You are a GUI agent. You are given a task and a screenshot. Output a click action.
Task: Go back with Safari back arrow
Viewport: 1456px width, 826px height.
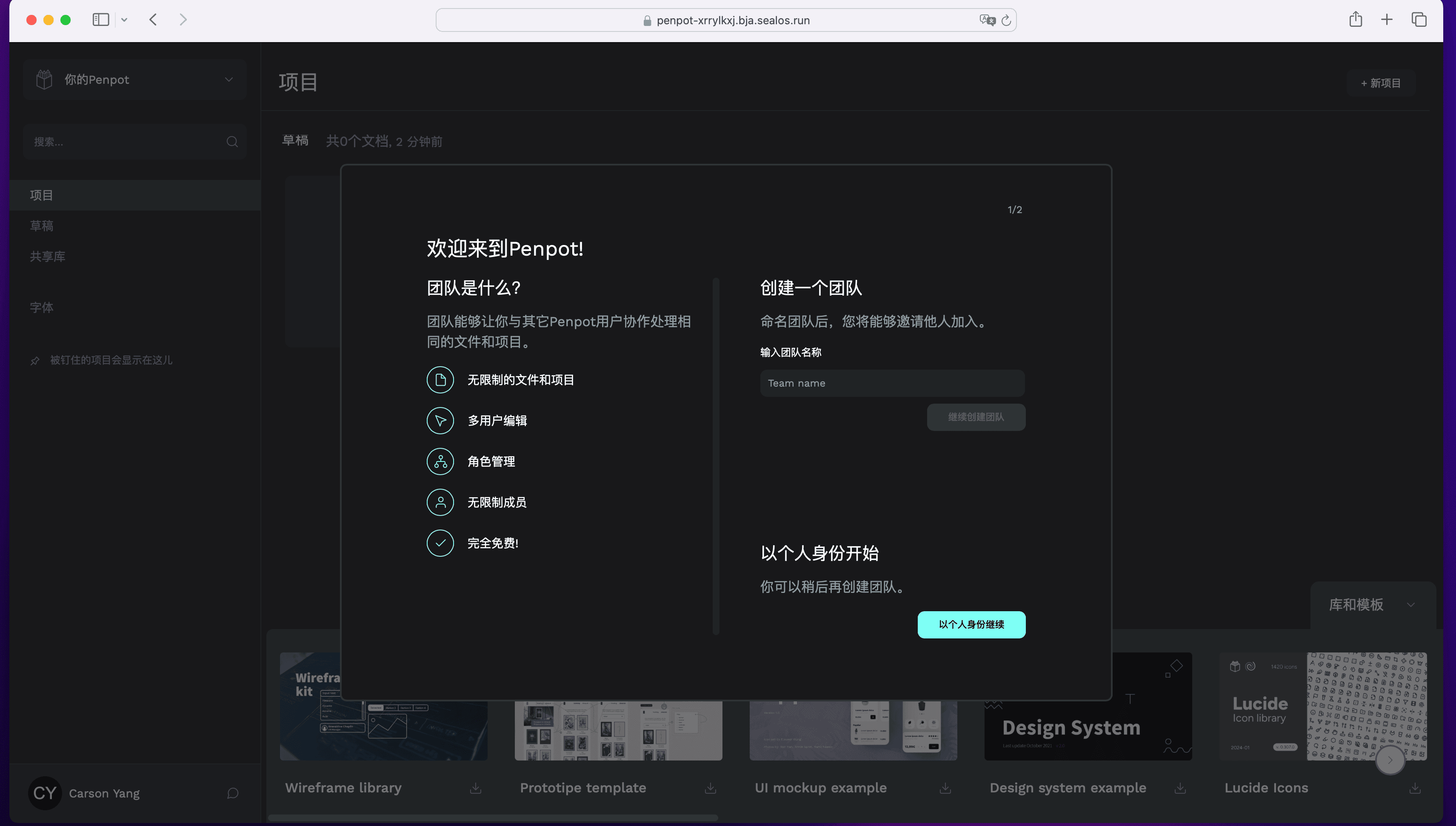pyautogui.click(x=153, y=20)
